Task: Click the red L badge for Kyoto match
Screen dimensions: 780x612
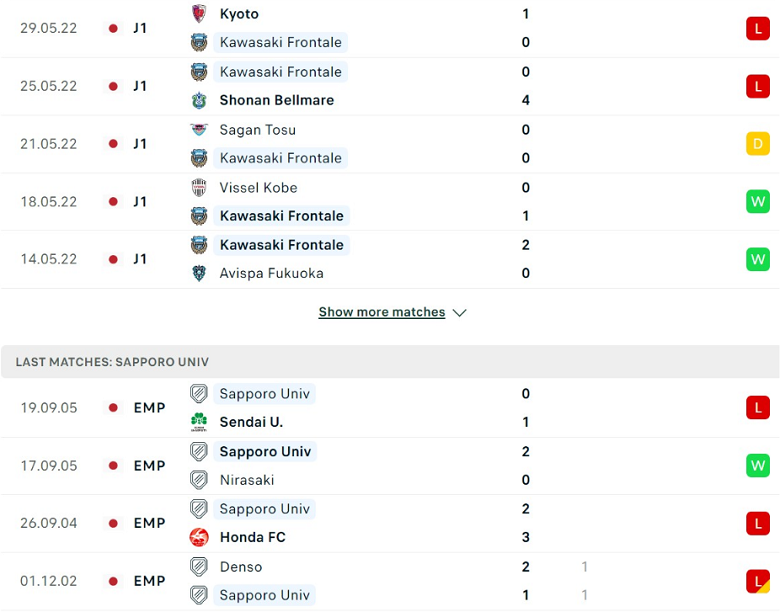Action: click(758, 28)
